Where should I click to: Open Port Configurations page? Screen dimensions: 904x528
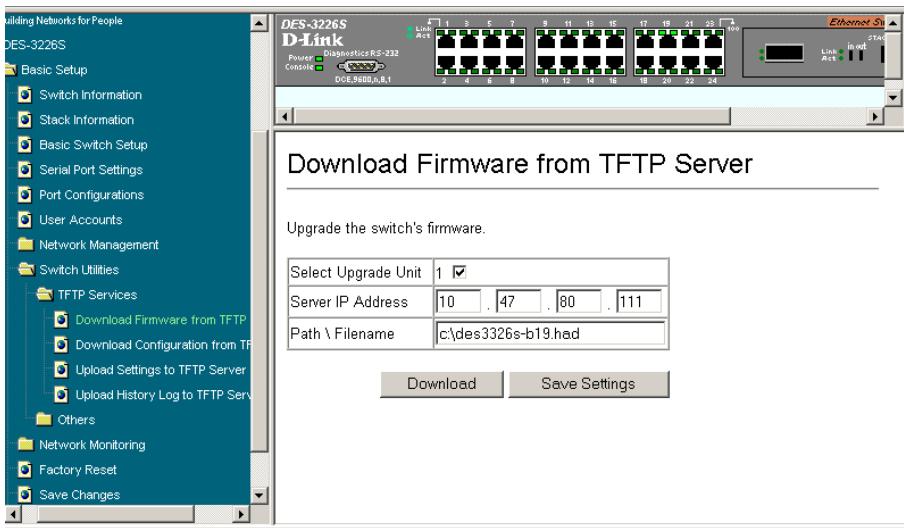92,195
